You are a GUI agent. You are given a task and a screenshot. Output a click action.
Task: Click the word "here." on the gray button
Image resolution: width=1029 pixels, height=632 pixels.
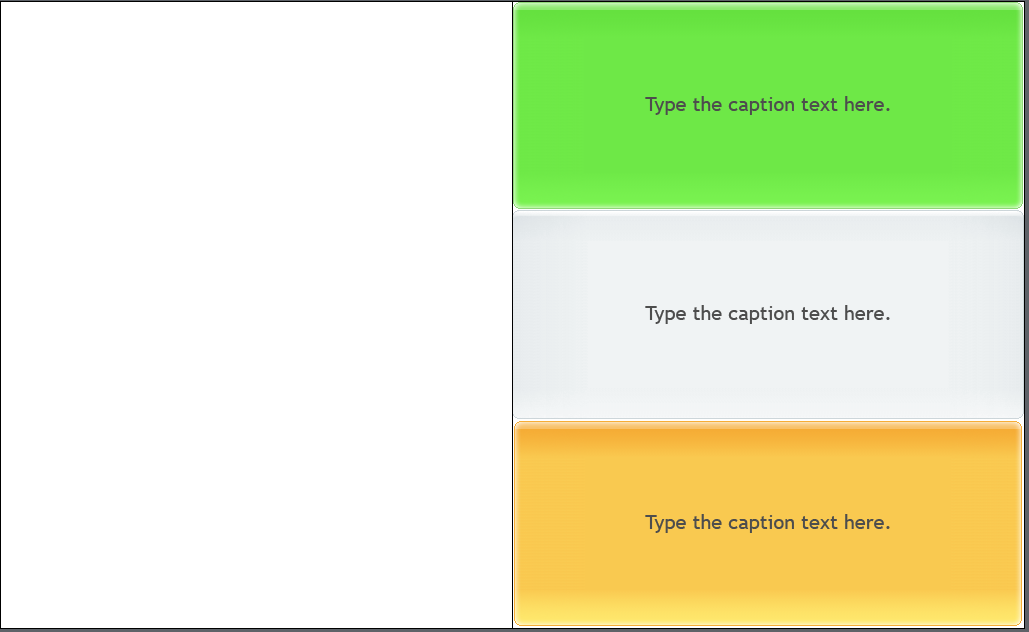[867, 314]
